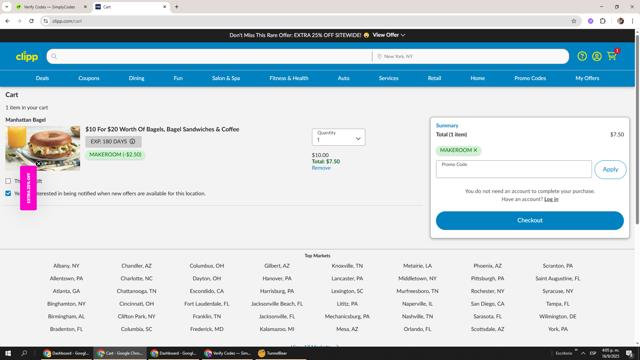Open the user account icon
Image resolution: width=640 pixels, height=360 pixels.
point(597,56)
